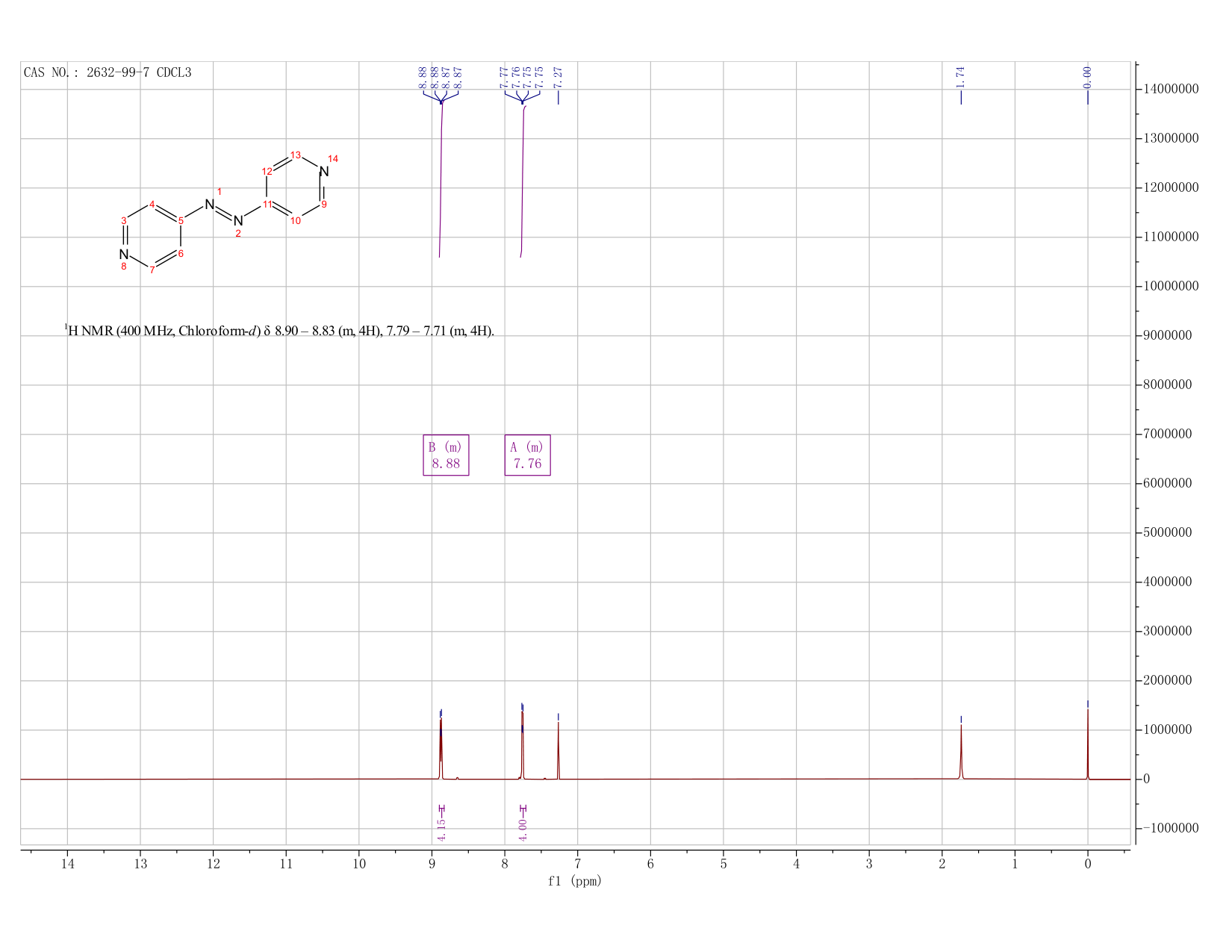Click the -1000000 y-axis tick label
The image size is (1232, 952).
[x=1170, y=829]
